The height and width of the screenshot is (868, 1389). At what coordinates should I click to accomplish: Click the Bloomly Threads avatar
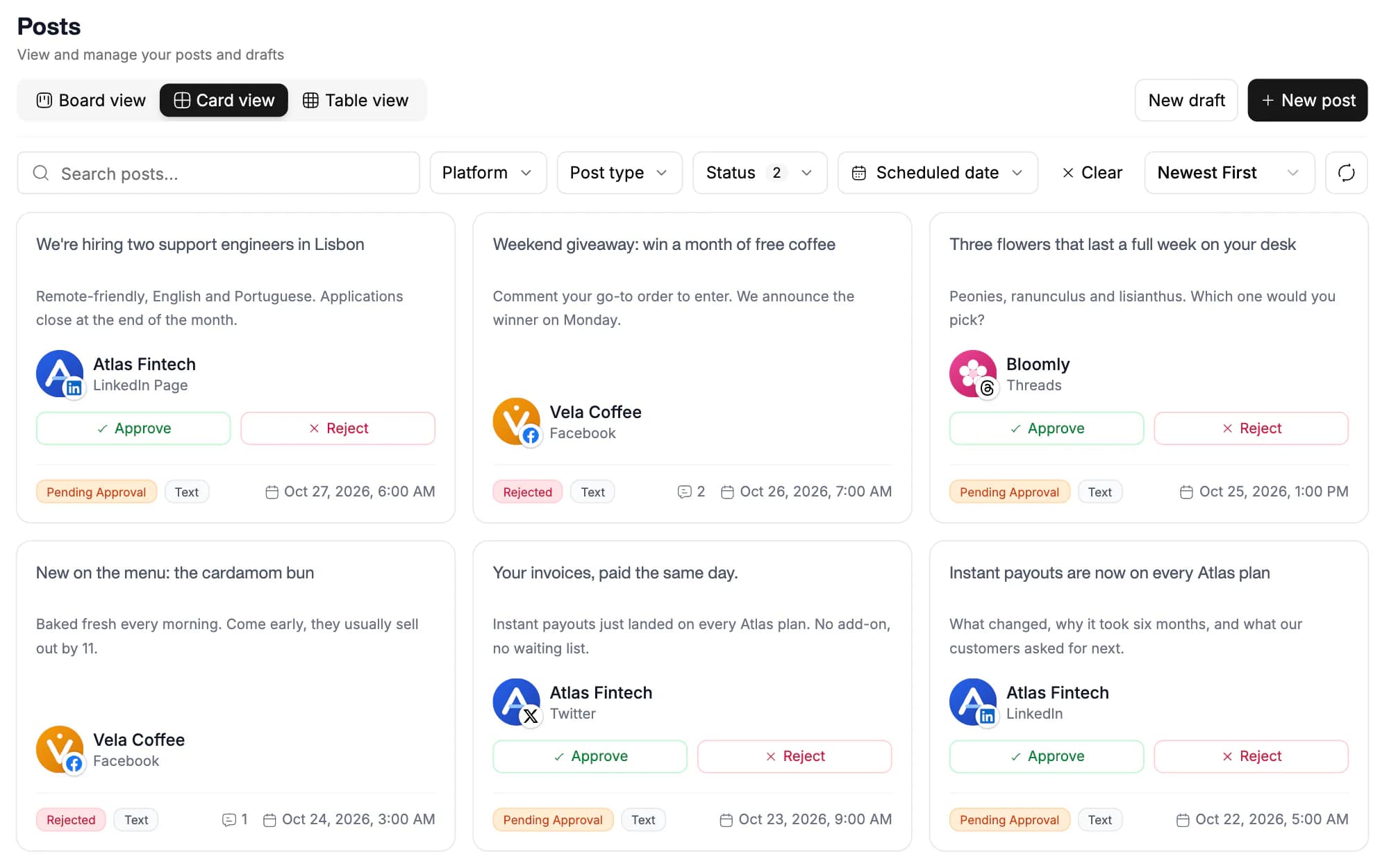(x=973, y=374)
